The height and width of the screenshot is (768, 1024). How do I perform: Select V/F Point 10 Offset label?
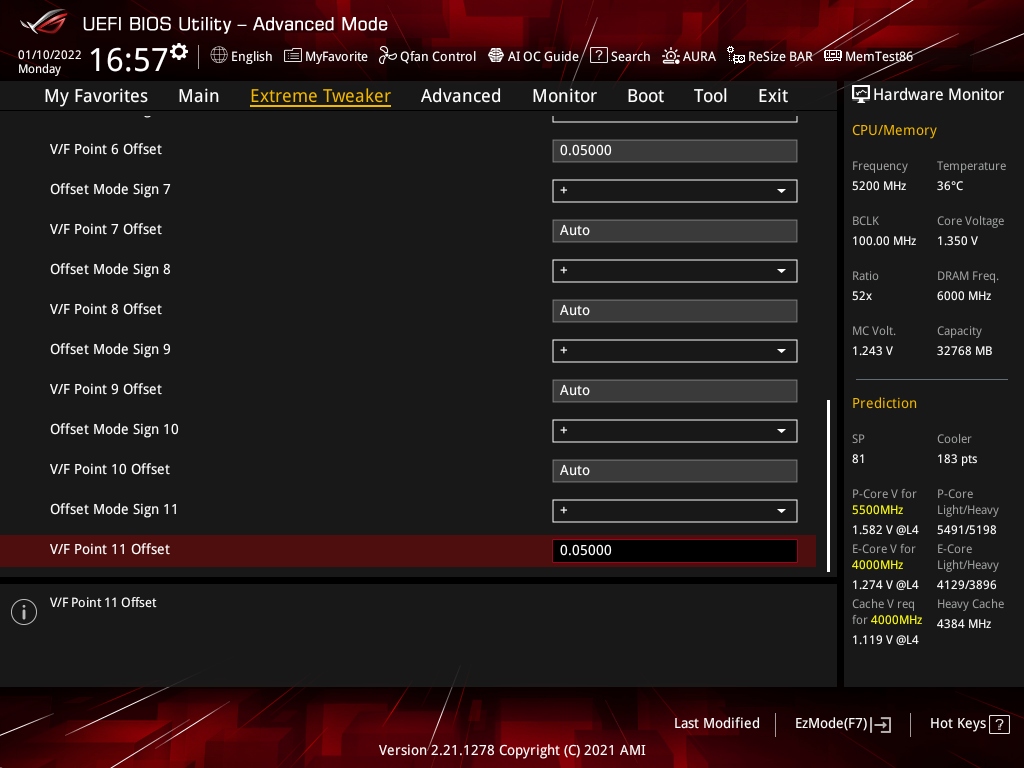[110, 470]
